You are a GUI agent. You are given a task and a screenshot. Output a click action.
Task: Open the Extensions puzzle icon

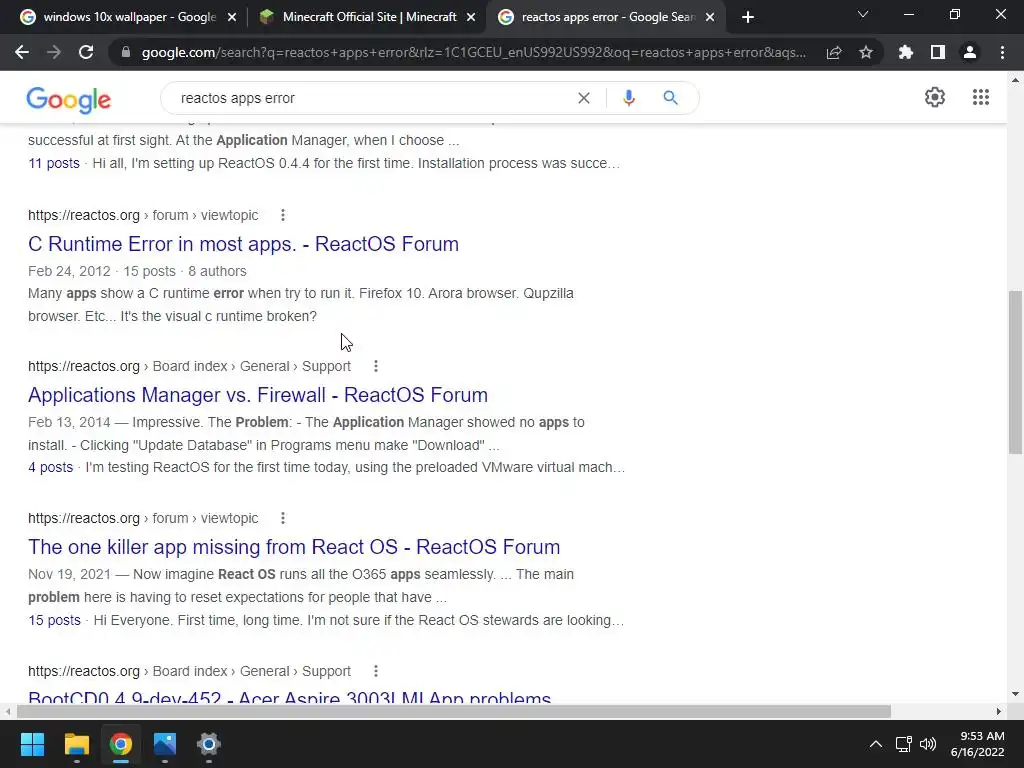click(x=906, y=52)
